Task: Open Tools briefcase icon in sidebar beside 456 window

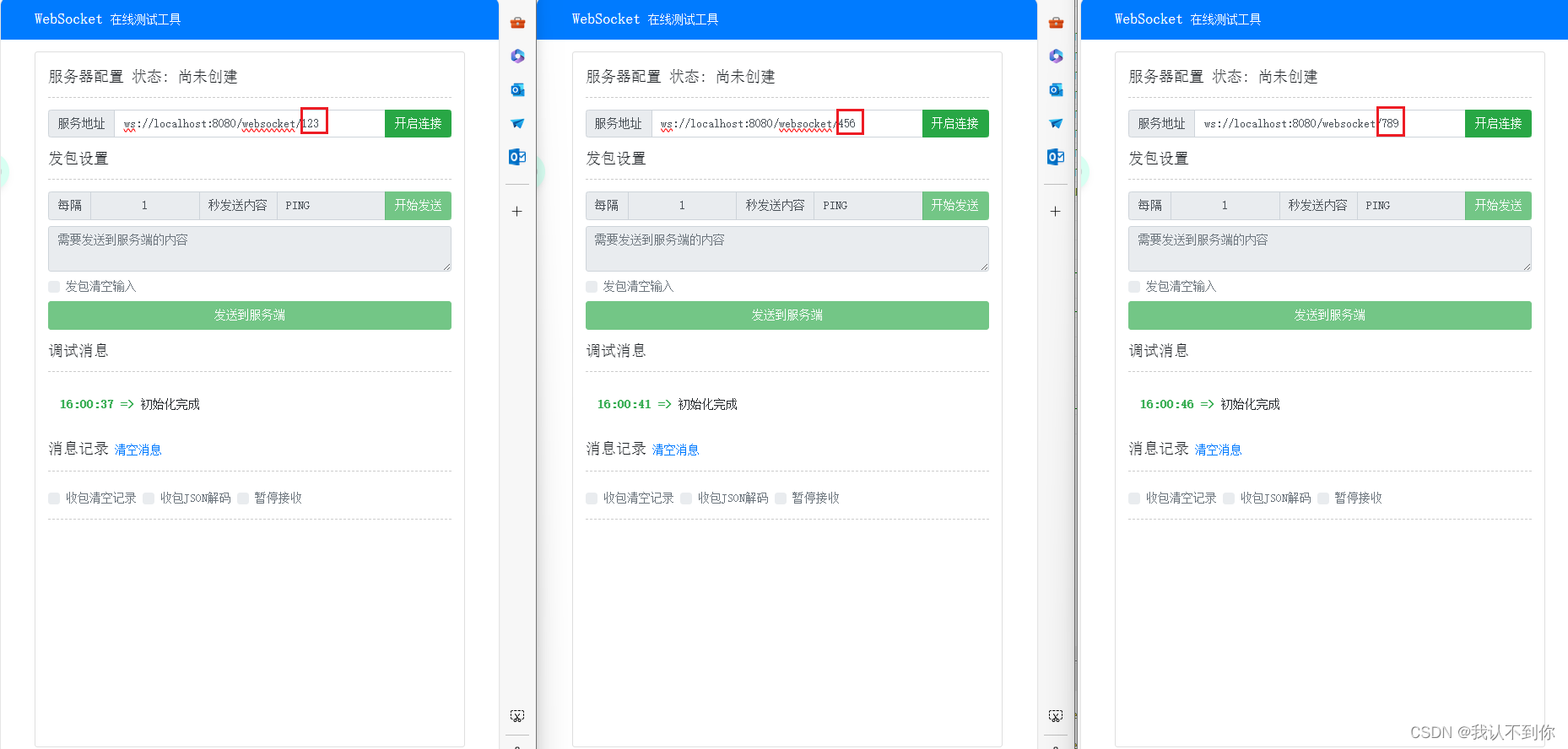Action: pyautogui.click(x=1056, y=23)
